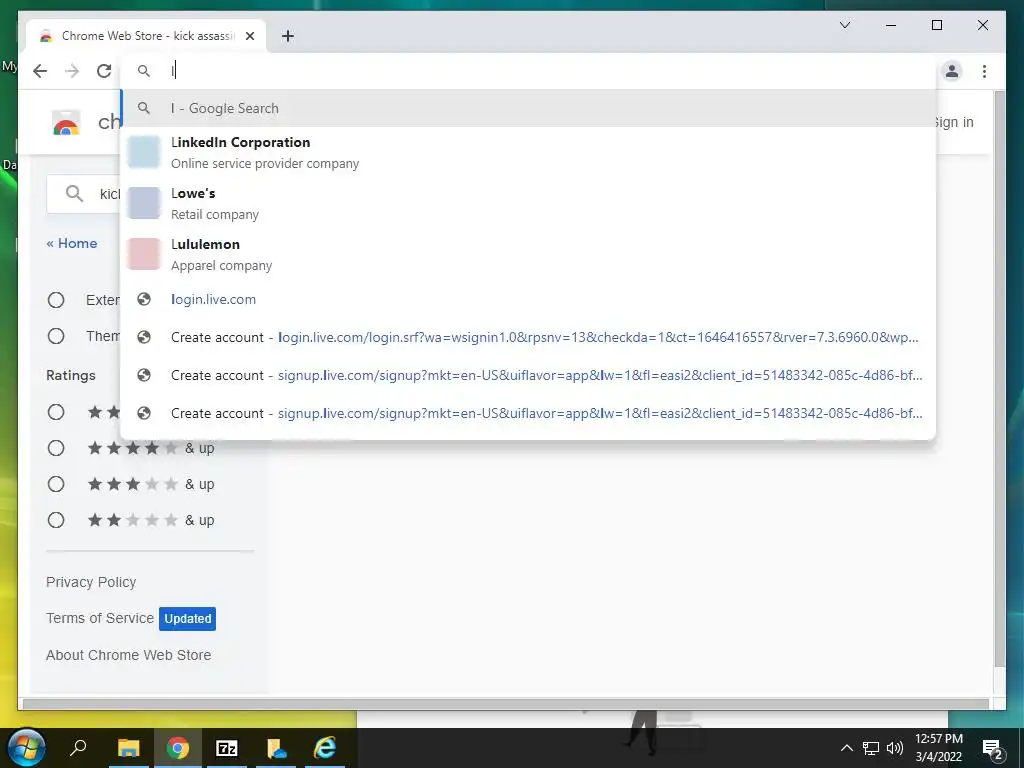Open Internet Explorer from taskbar
The width and height of the screenshot is (1024, 768).
[325, 748]
